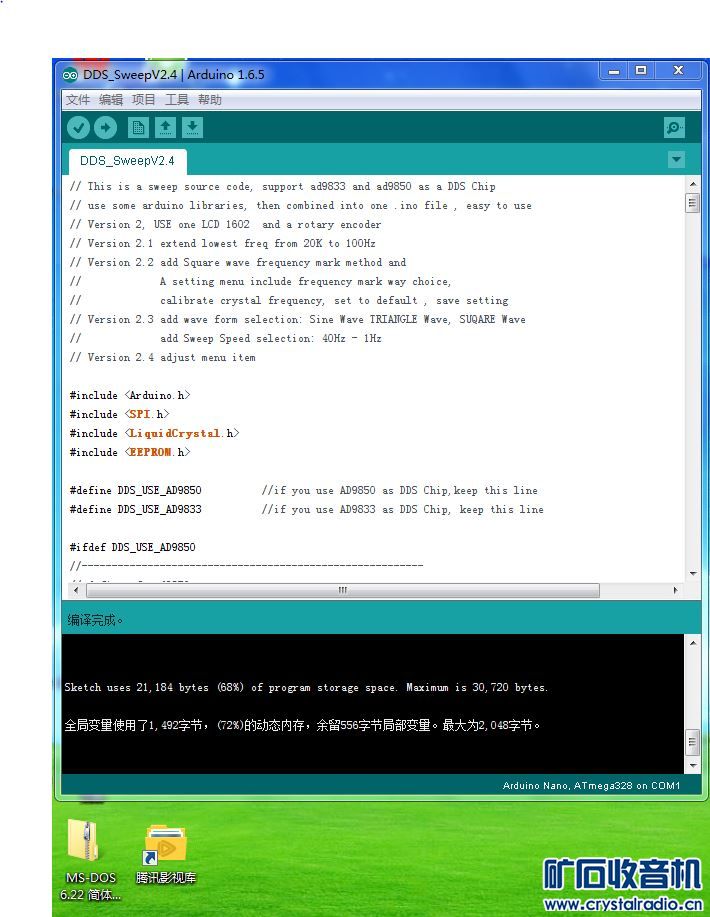Viewport: 710px width, 917px height.
Task: Open the 编辑 menu
Action: pos(111,99)
